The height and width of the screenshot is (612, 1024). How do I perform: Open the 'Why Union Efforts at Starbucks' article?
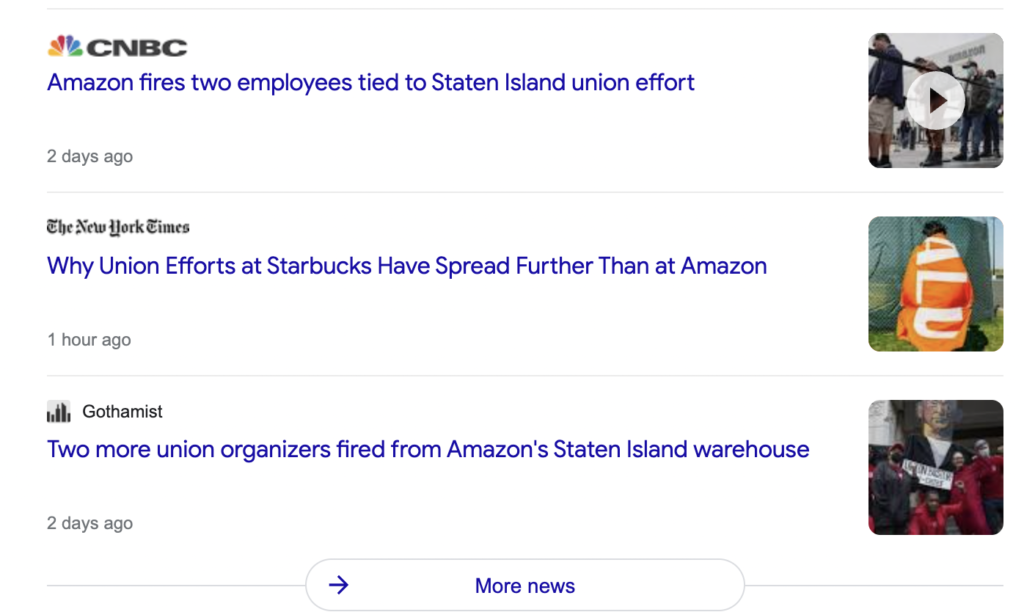406,266
